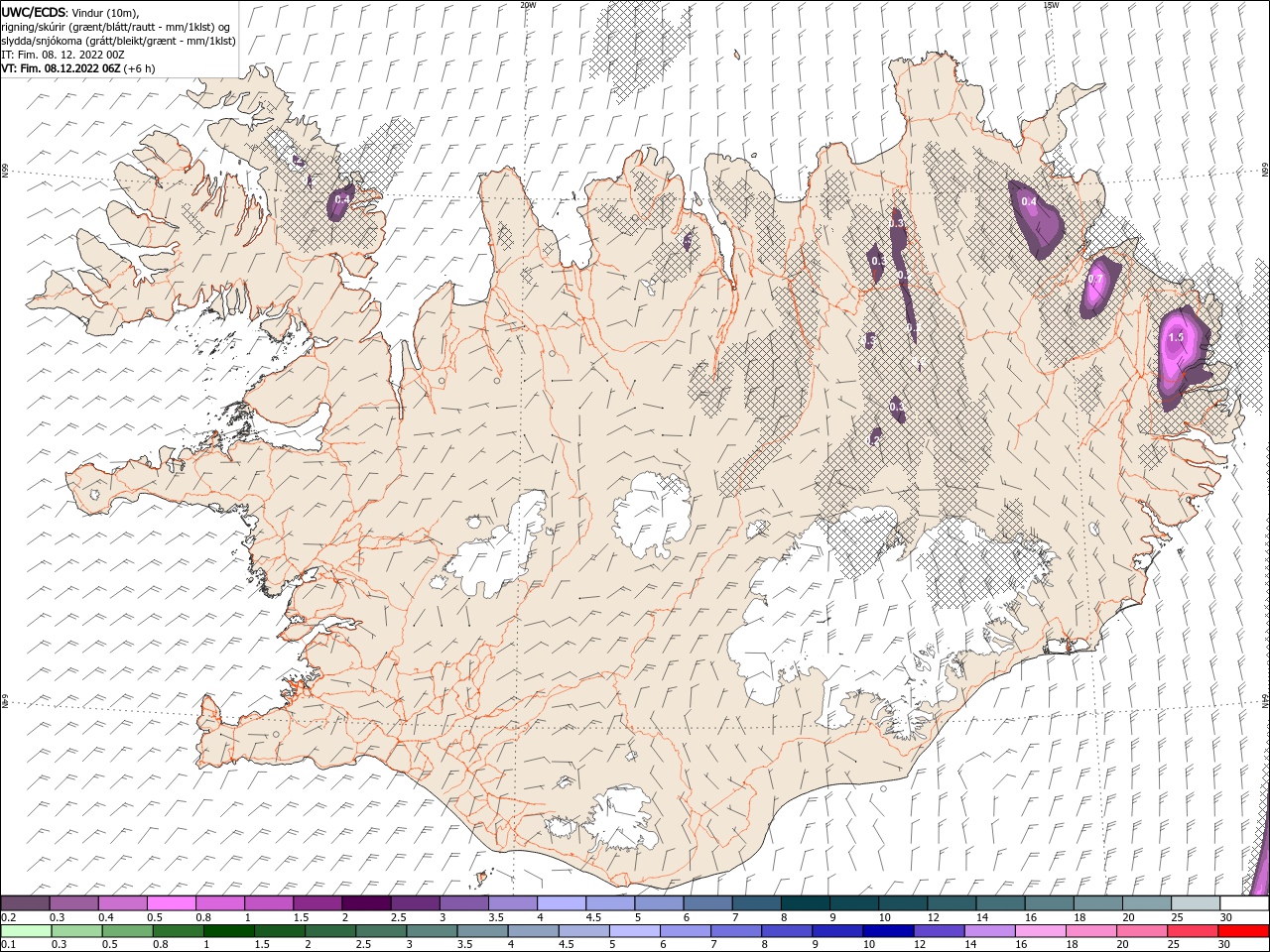Viewport: 1270px width, 952px height.
Task: Click the 0.4 snowfall patch in the Westfjords
Action: click(341, 201)
